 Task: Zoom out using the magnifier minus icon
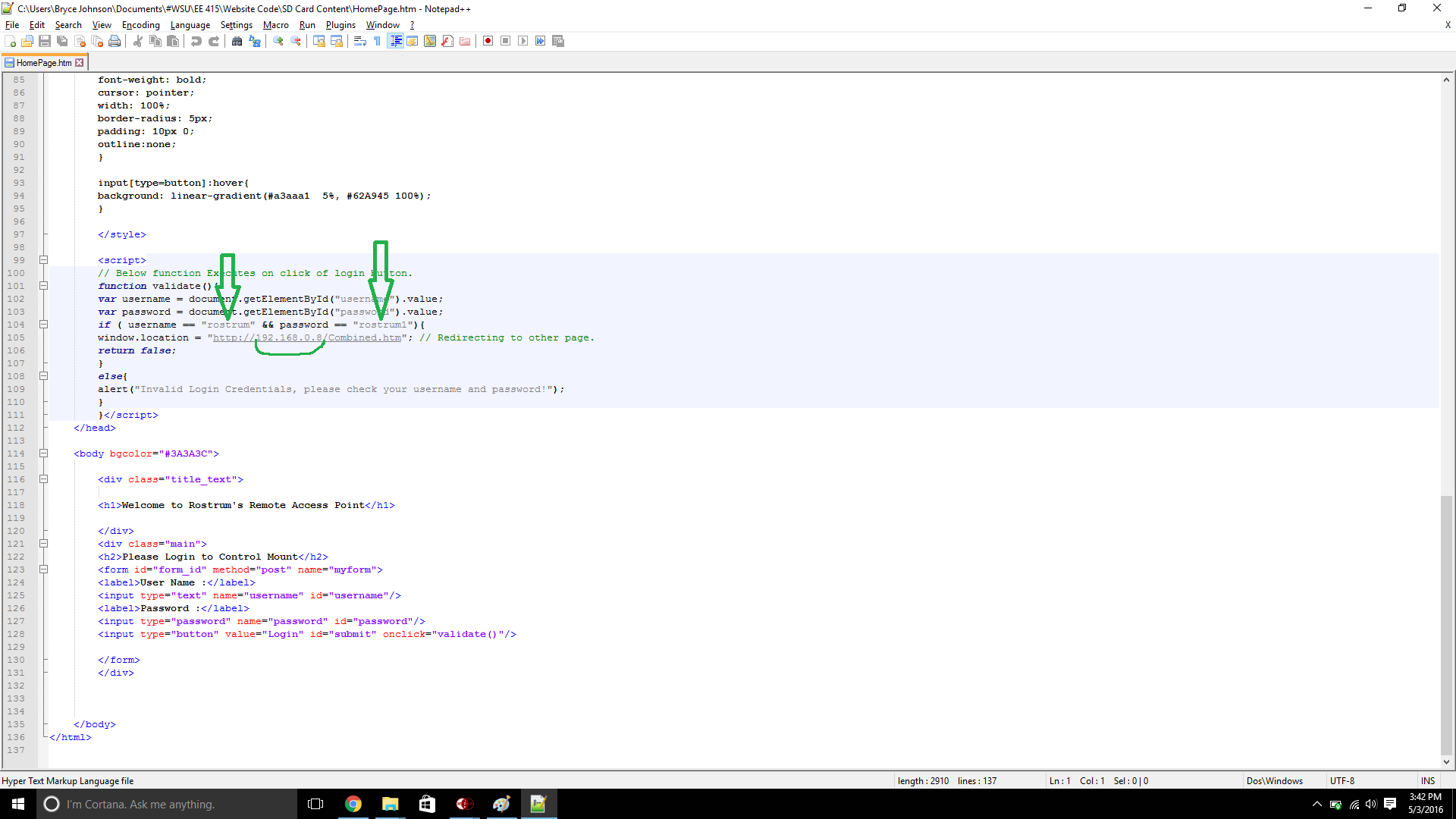[296, 41]
